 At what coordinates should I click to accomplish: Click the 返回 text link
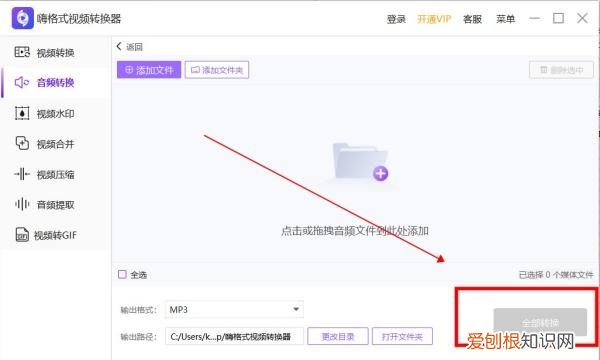coord(134,47)
